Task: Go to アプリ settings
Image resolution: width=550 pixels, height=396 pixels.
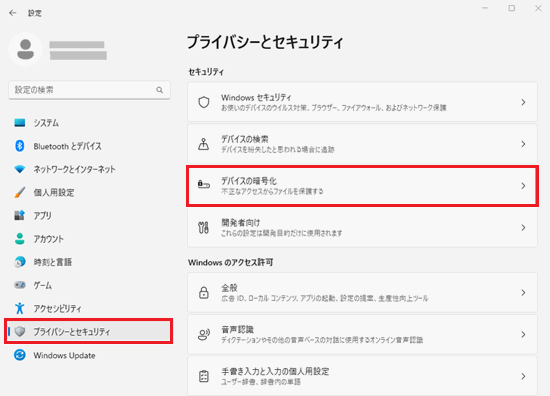Action: [x=89, y=215]
